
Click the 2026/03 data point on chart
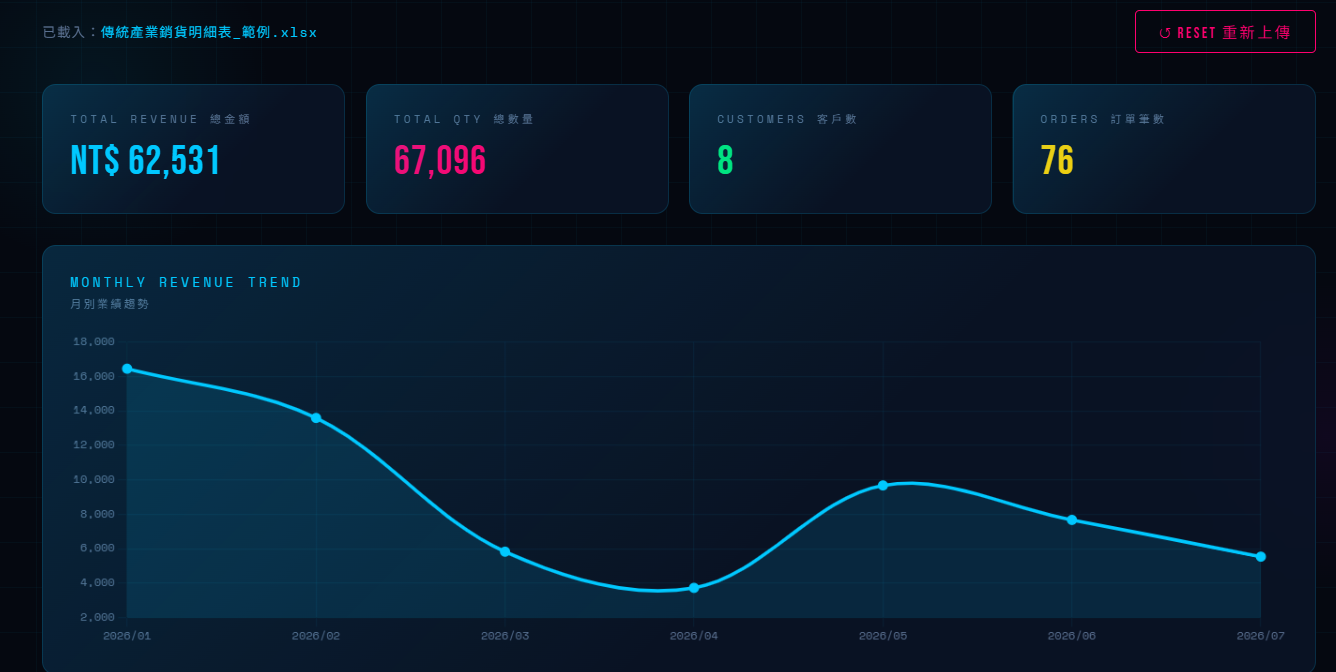coord(505,552)
